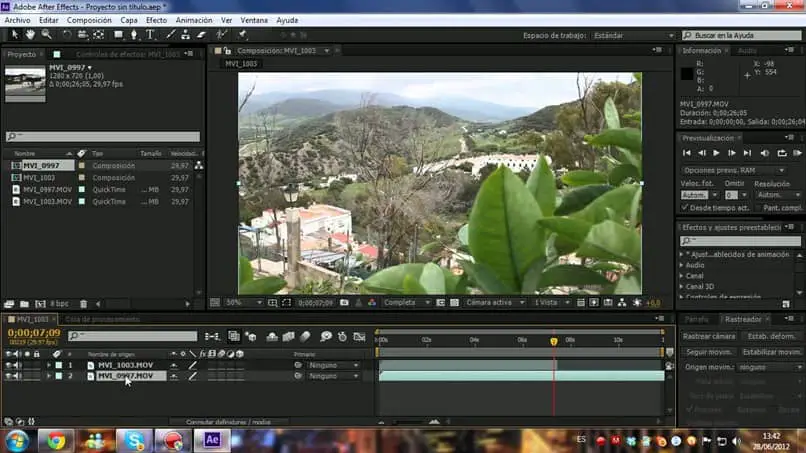Choose the Pen tool
This screenshot has width=806, height=453.
click(x=136, y=34)
